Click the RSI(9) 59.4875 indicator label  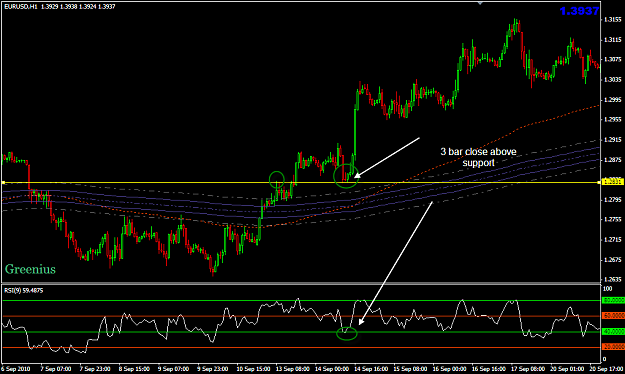point(24,291)
